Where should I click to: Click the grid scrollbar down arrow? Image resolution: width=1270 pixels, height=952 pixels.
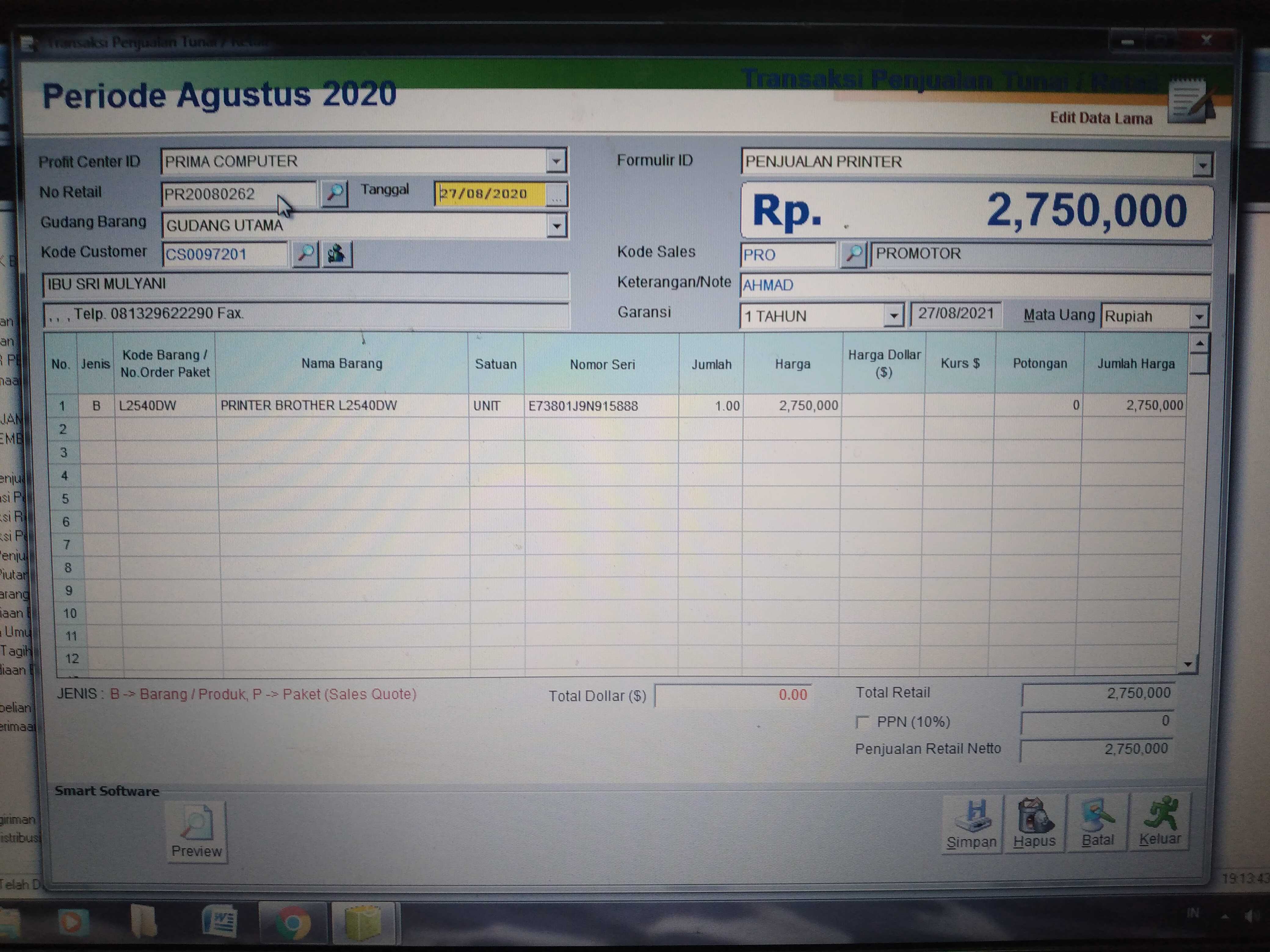(1188, 664)
